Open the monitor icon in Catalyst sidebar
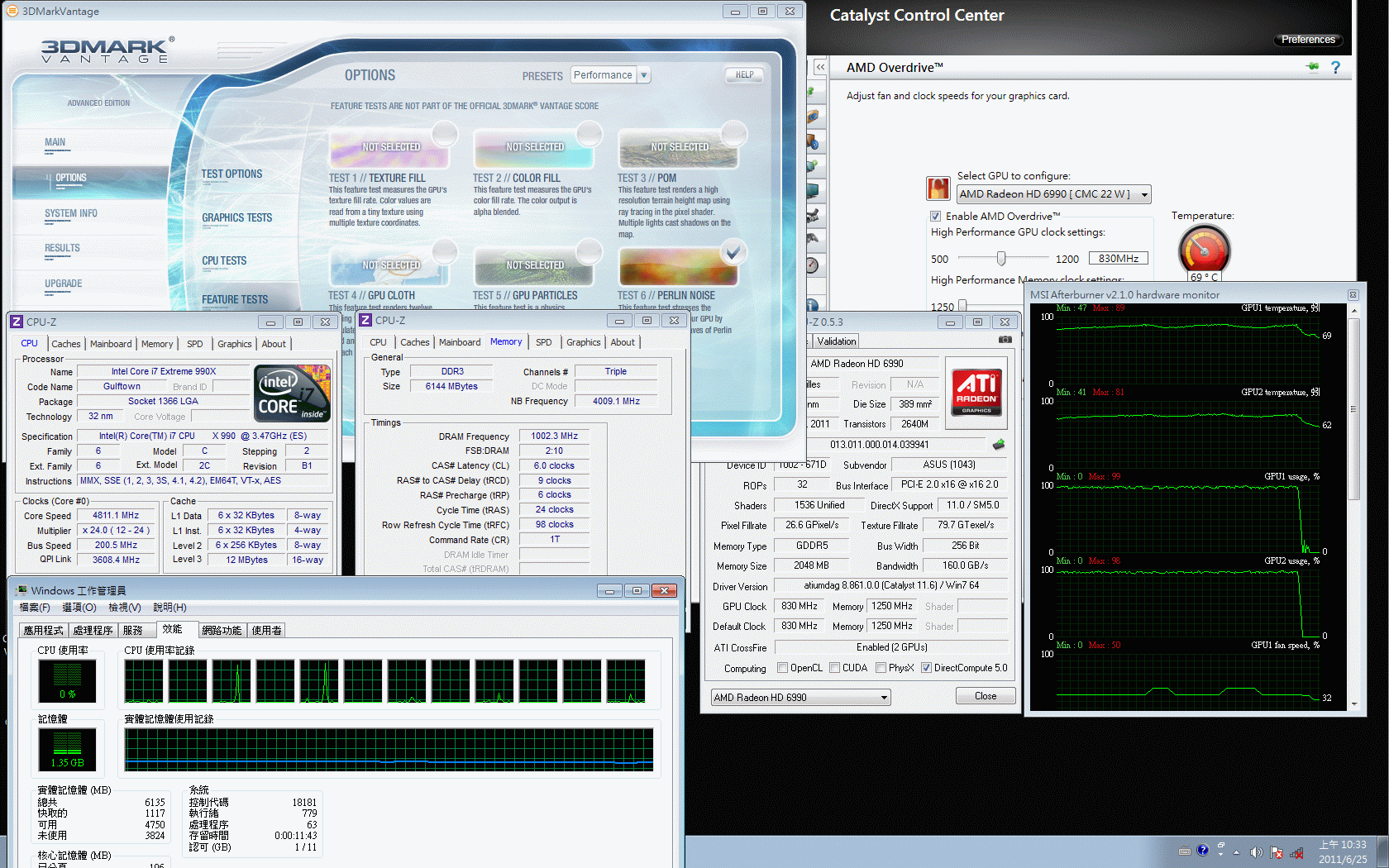Viewport: 1389px width, 868px height. tap(813, 191)
